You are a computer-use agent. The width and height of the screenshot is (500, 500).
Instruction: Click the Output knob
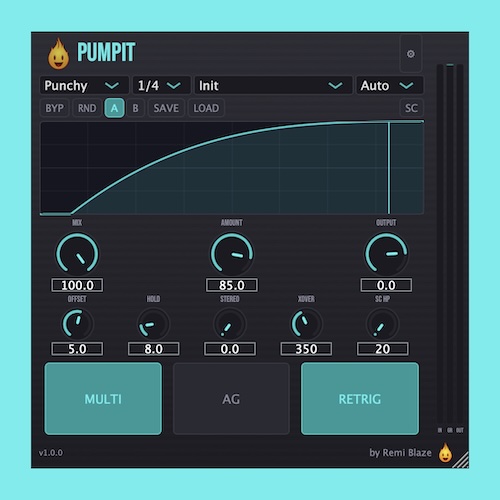click(x=386, y=254)
